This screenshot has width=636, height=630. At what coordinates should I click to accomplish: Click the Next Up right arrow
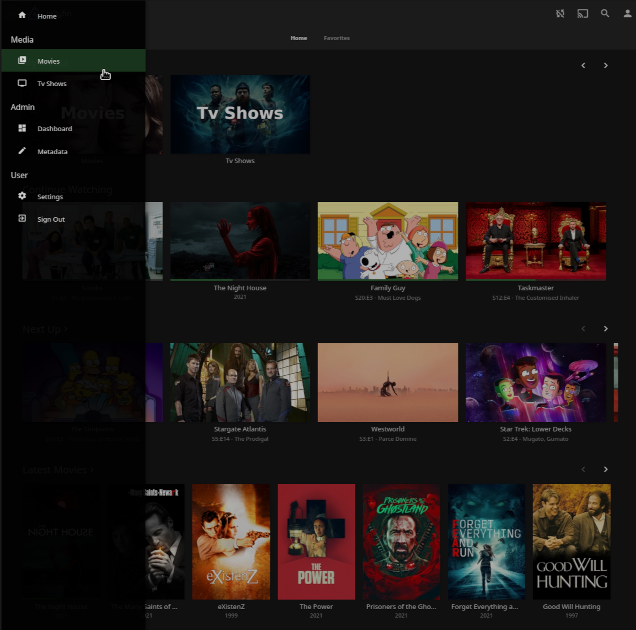coord(605,328)
